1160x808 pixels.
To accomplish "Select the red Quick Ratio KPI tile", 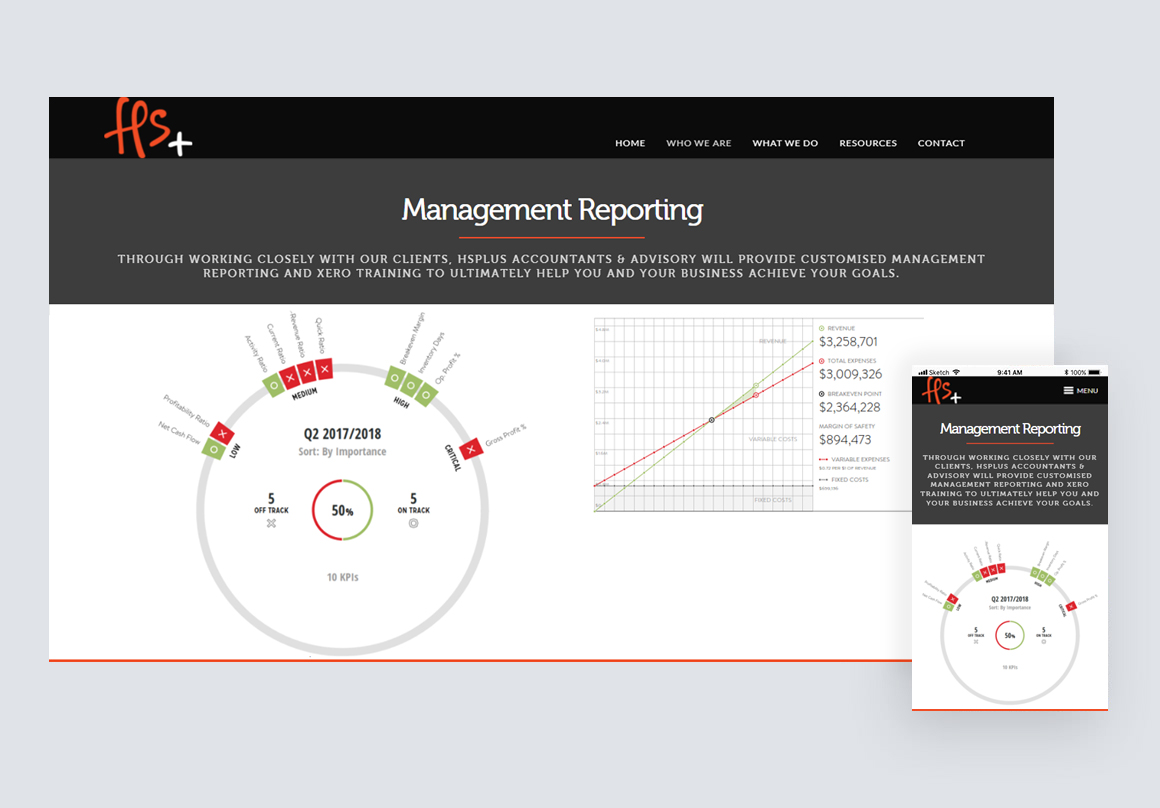I will pos(322,370).
